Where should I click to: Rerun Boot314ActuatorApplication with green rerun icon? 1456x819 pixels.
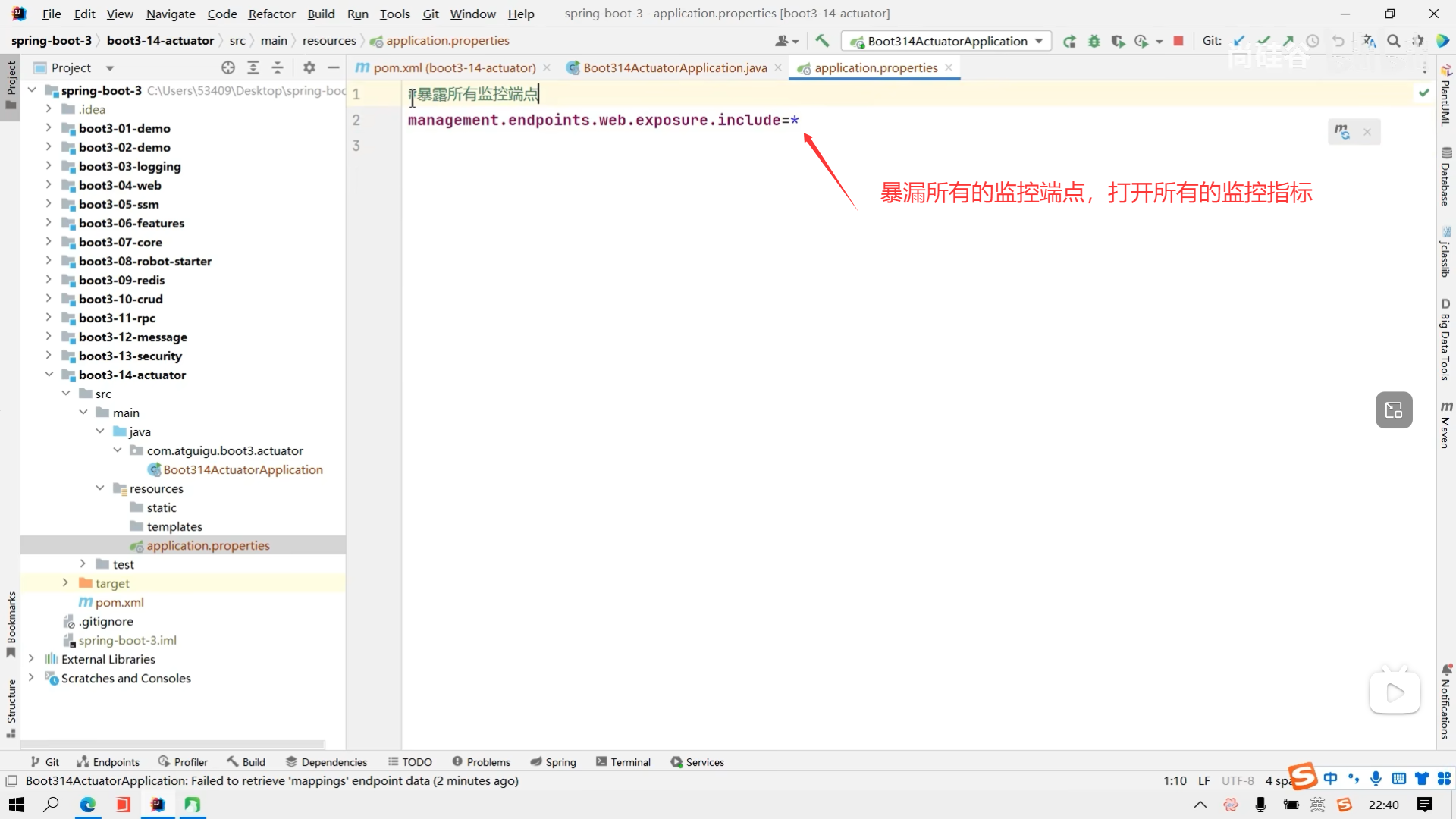(x=1069, y=41)
